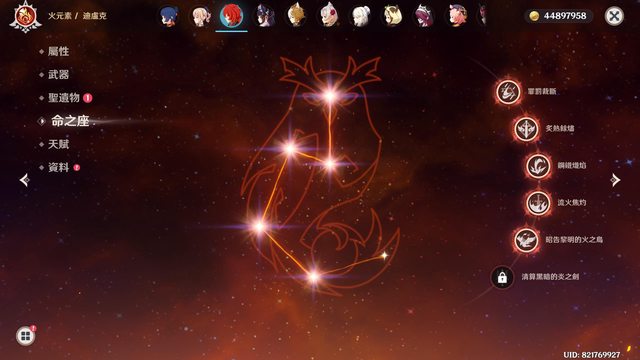View the 瞬裁熾焰 constellation icon
Image resolution: width=640 pixels, height=360 pixels.
pyautogui.click(x=538, y=166)
